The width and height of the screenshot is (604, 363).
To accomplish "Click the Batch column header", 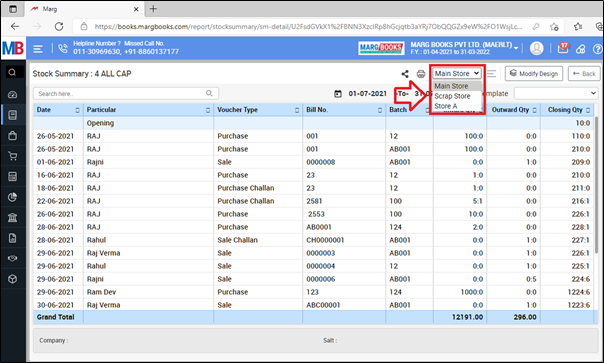I will click(x=409, y=110).
